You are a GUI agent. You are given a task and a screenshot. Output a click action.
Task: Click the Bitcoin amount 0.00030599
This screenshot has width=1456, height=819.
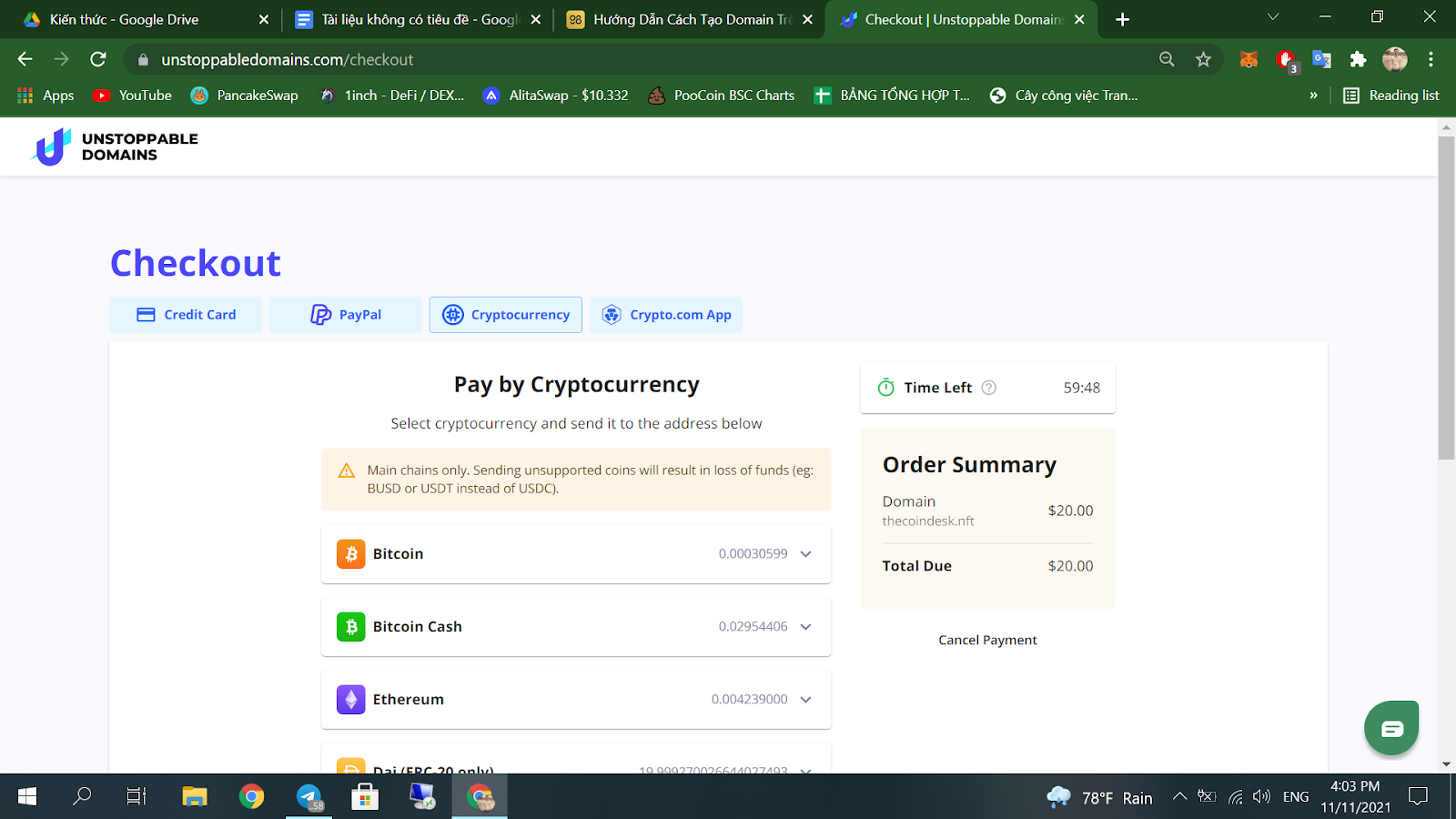pos(753,554)
